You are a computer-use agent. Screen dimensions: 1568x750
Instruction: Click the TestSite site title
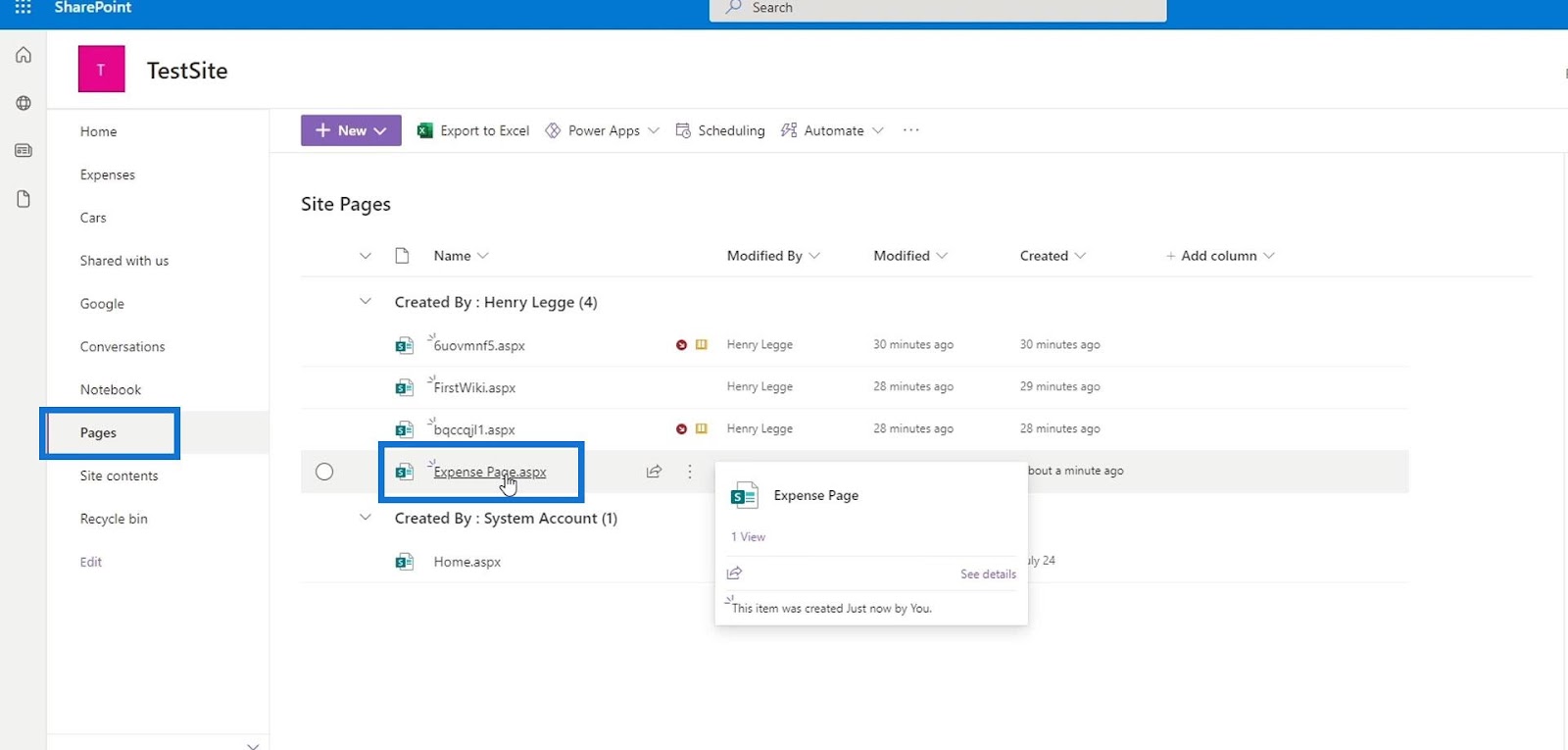187,71
